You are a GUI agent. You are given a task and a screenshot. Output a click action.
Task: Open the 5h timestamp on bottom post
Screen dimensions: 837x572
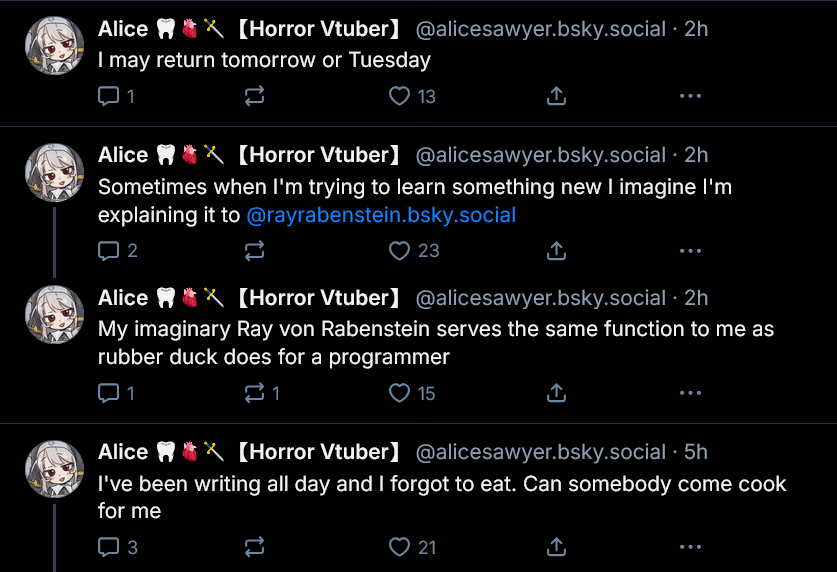click(x=695, y=452)
